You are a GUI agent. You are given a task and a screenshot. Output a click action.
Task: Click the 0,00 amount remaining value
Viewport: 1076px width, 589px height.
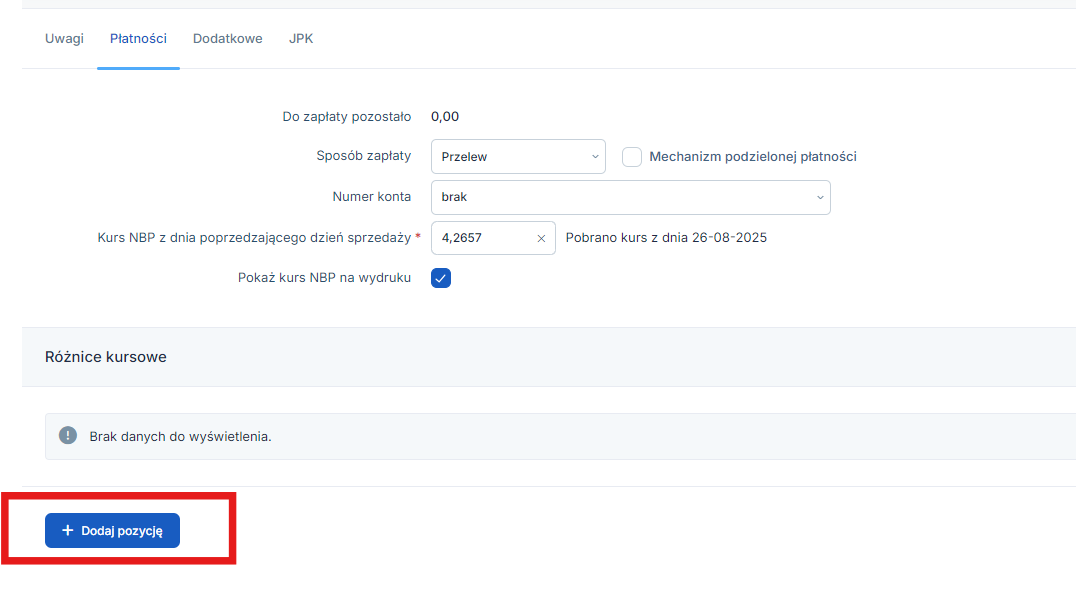445,117
